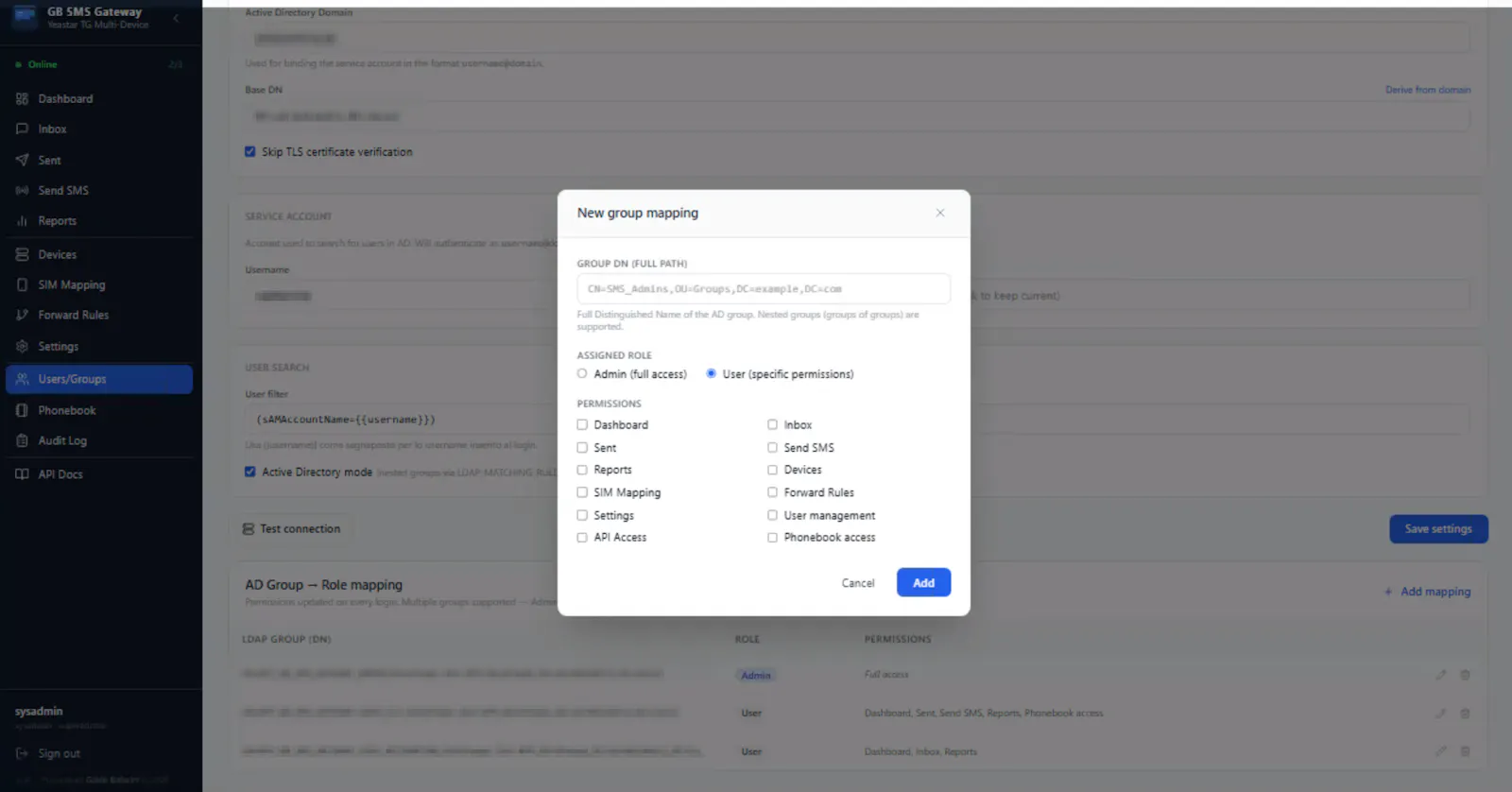Click the Online status text
Viewport: 1512px width, 792px height.
(x=43, y=64)
